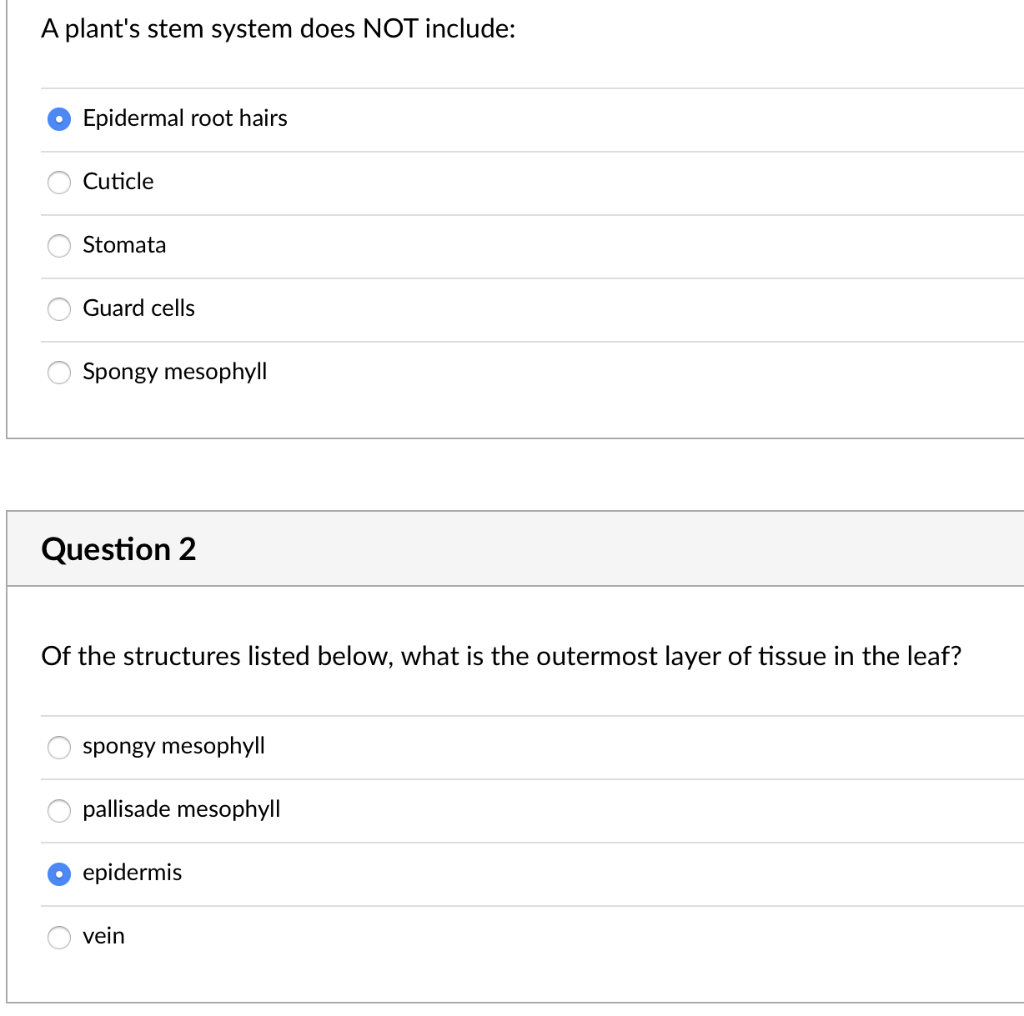Click the Guard cells answer label
This screenshot has height=1016, width=1024.
pyautogui.click(x=138, y=308)
